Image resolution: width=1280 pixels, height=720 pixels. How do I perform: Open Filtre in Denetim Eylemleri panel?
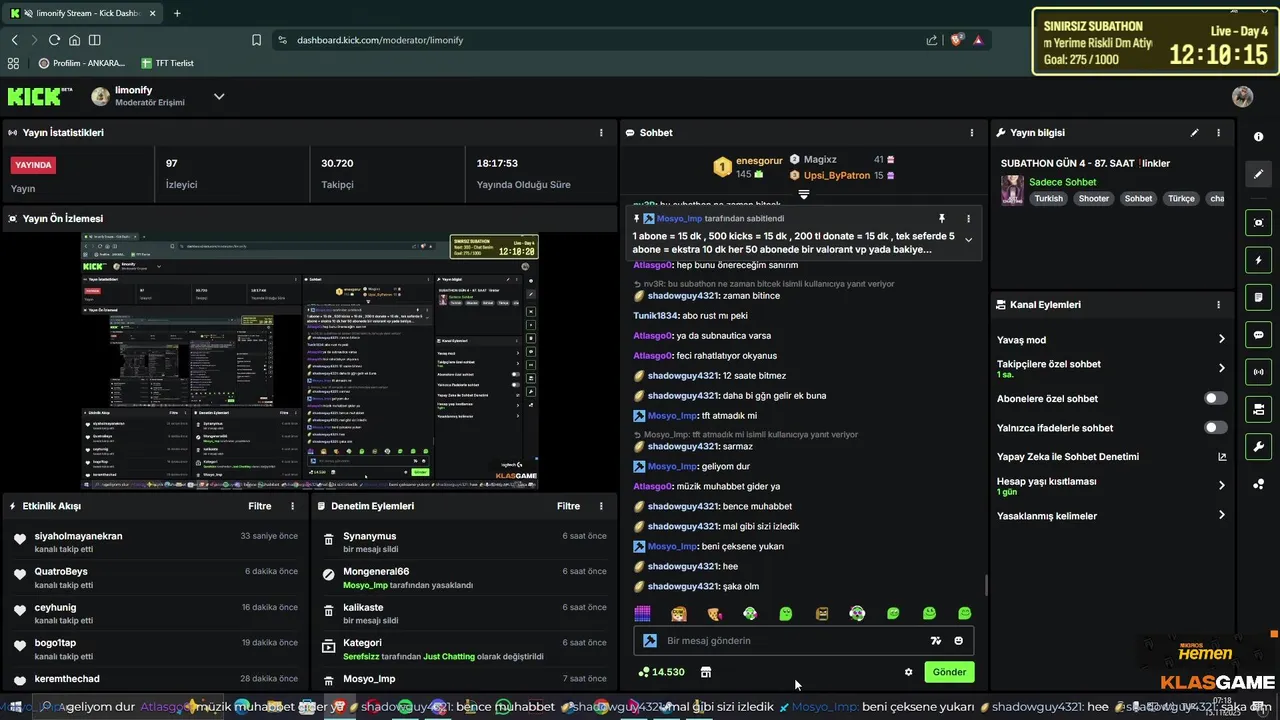tap(568, 506)
